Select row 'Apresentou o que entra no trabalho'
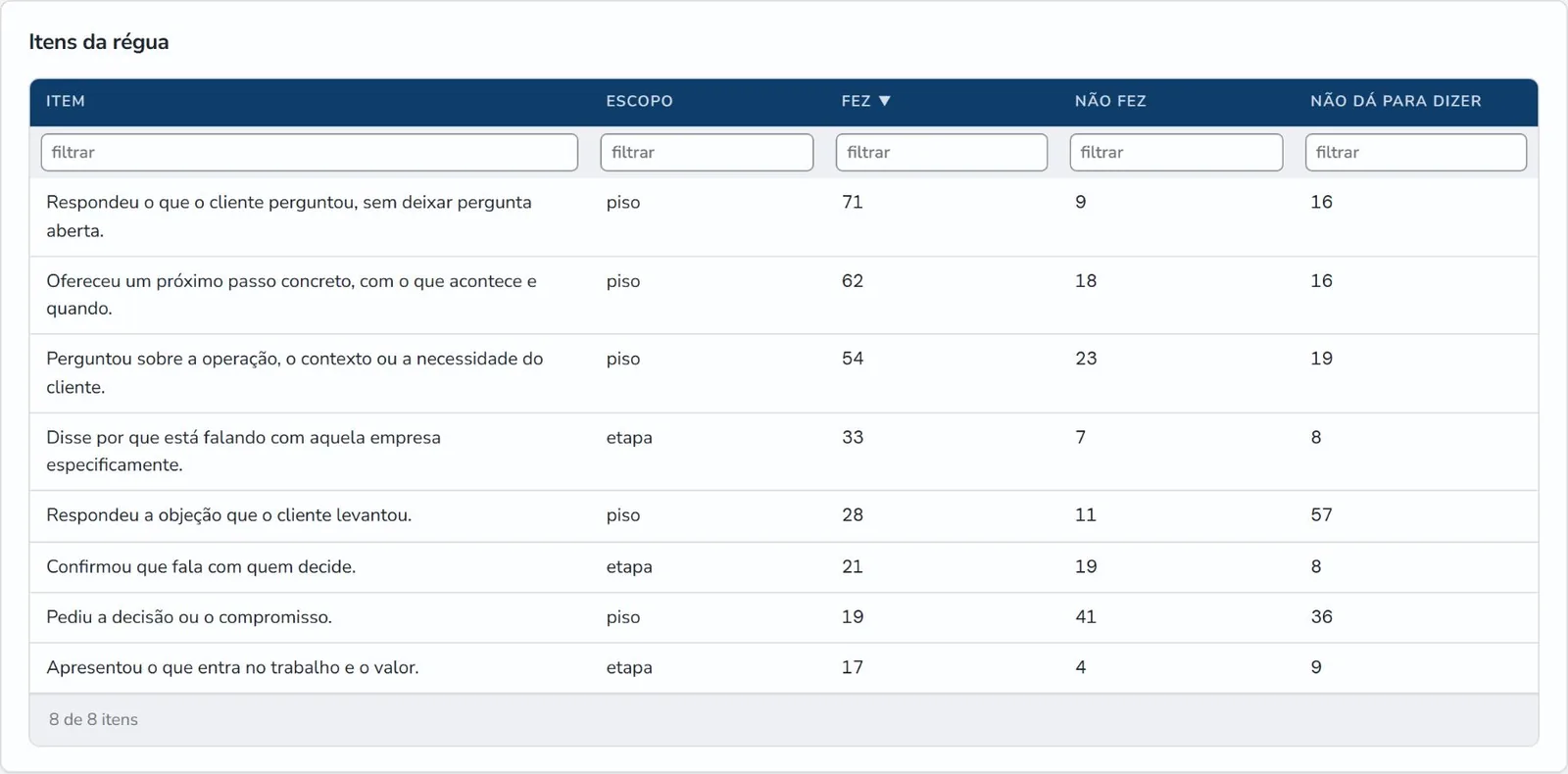1568x774 pixels. (784, 668)
